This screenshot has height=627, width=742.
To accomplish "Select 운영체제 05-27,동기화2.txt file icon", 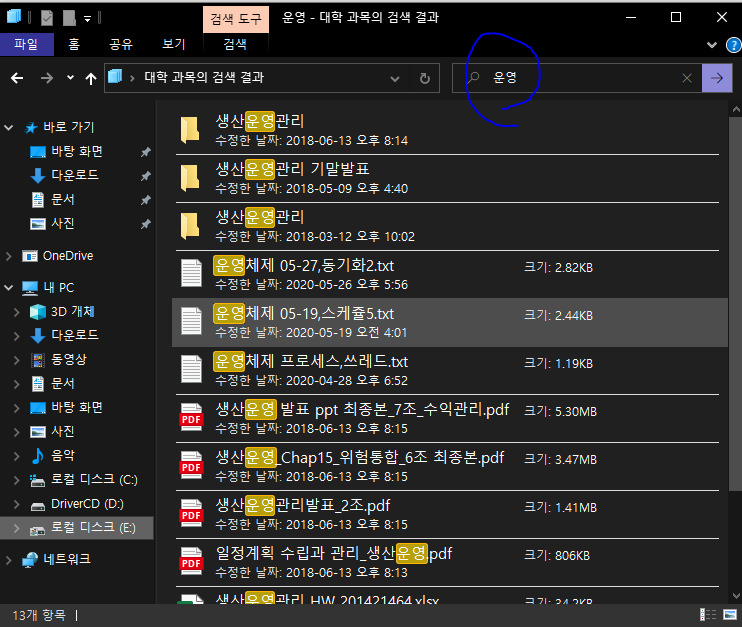I will [x=192, y=273].
